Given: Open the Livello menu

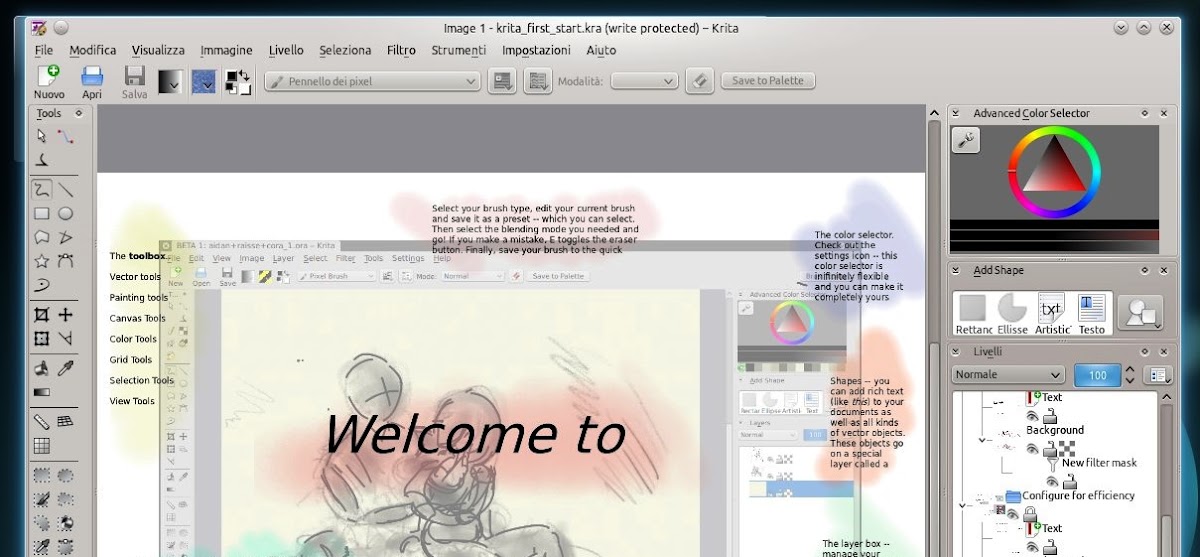Looking at the screenshot, I should click(286, 50).
